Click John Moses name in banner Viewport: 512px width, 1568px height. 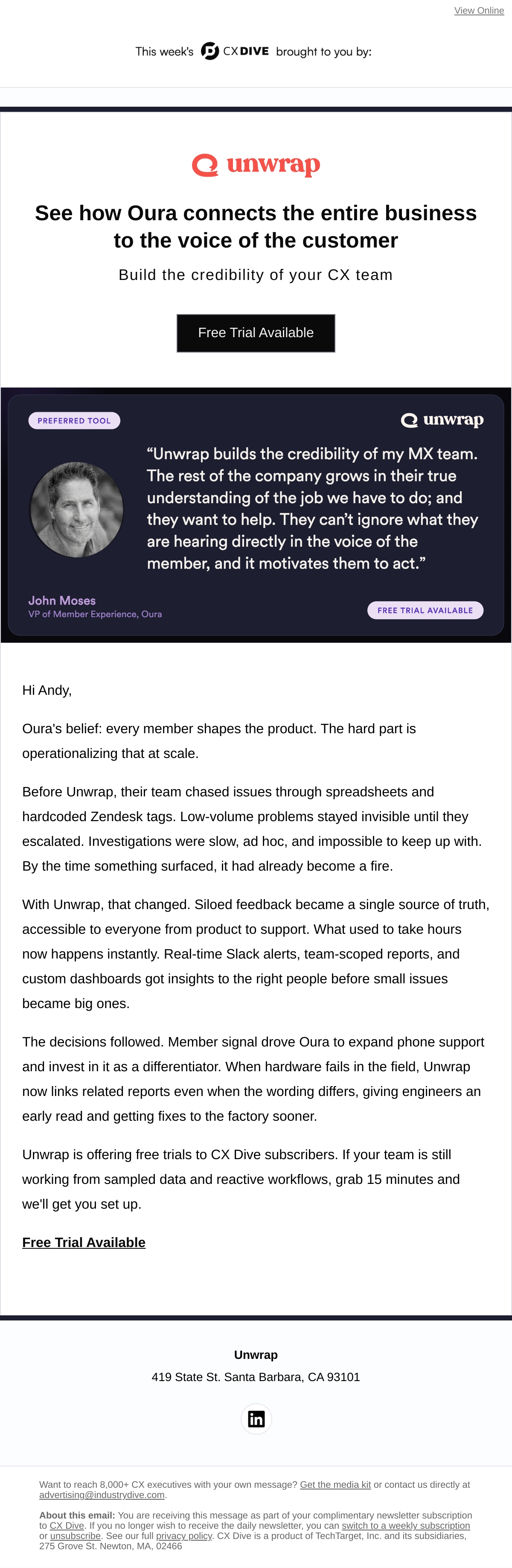(x=62, y=600)
